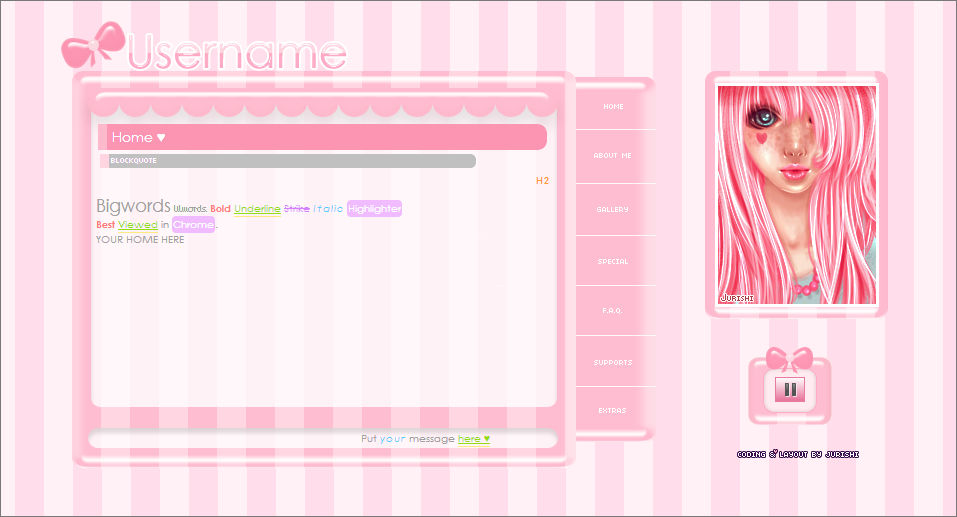Image resolution: width=957 pixels, height=517 pixels.
Task: Click the Username title text
Action: (237, 52)
